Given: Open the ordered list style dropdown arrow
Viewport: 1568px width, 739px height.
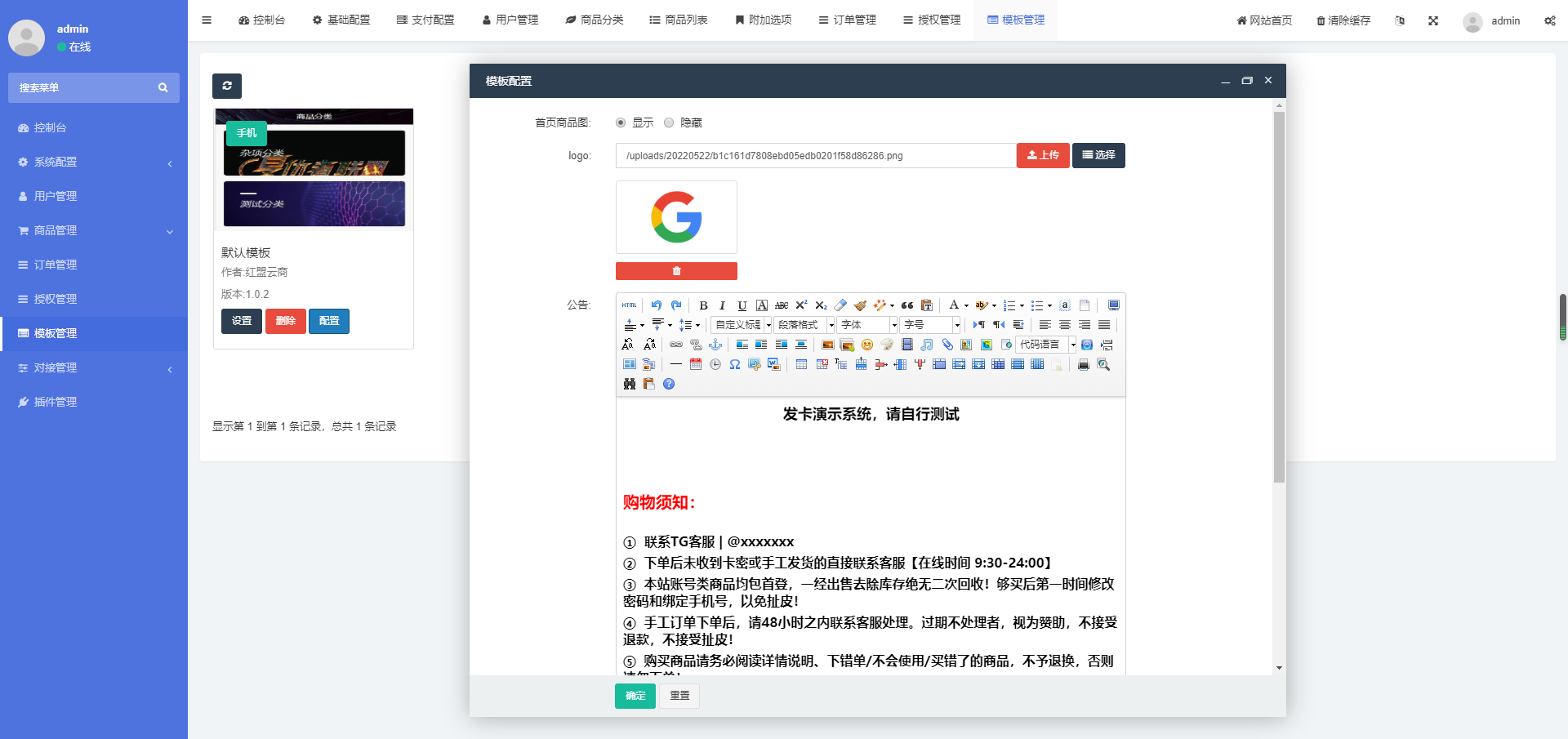Looking at the screenshot, I should coord(1022,306).
